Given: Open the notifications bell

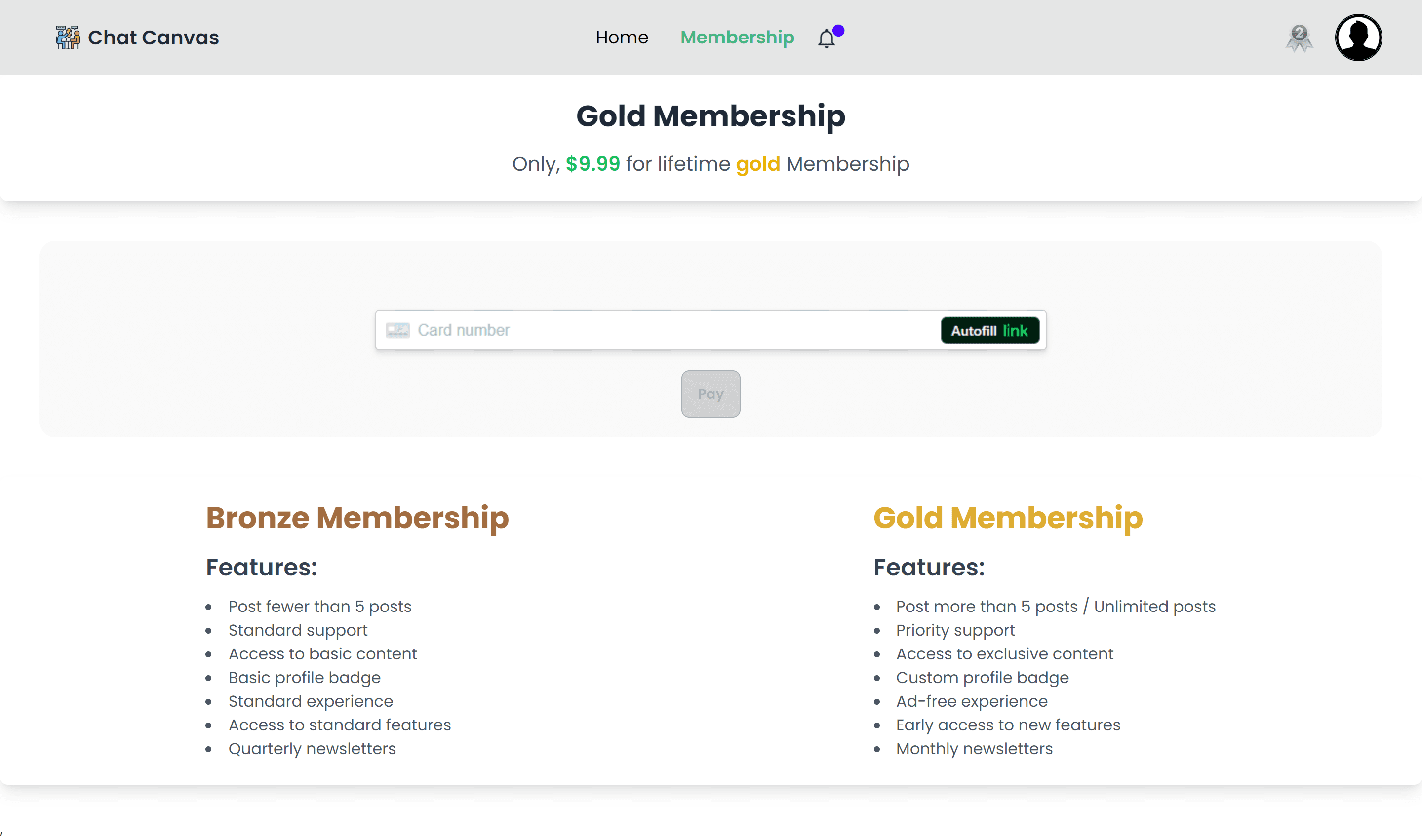Looking at the screenshot, I should tap(827, 38).
